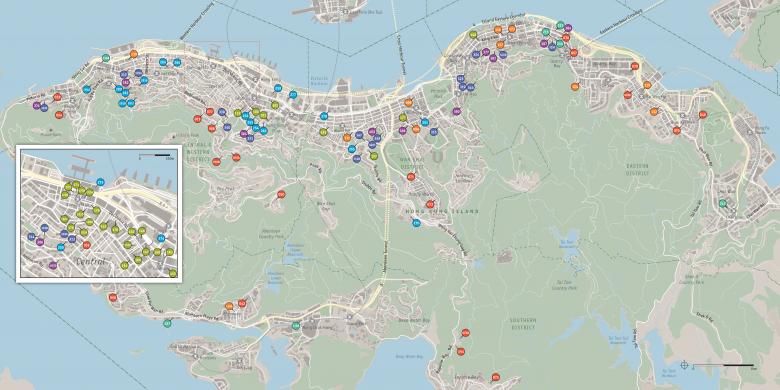Select the isolated purple marker east of Wan Chai

(x=457, y=111)
